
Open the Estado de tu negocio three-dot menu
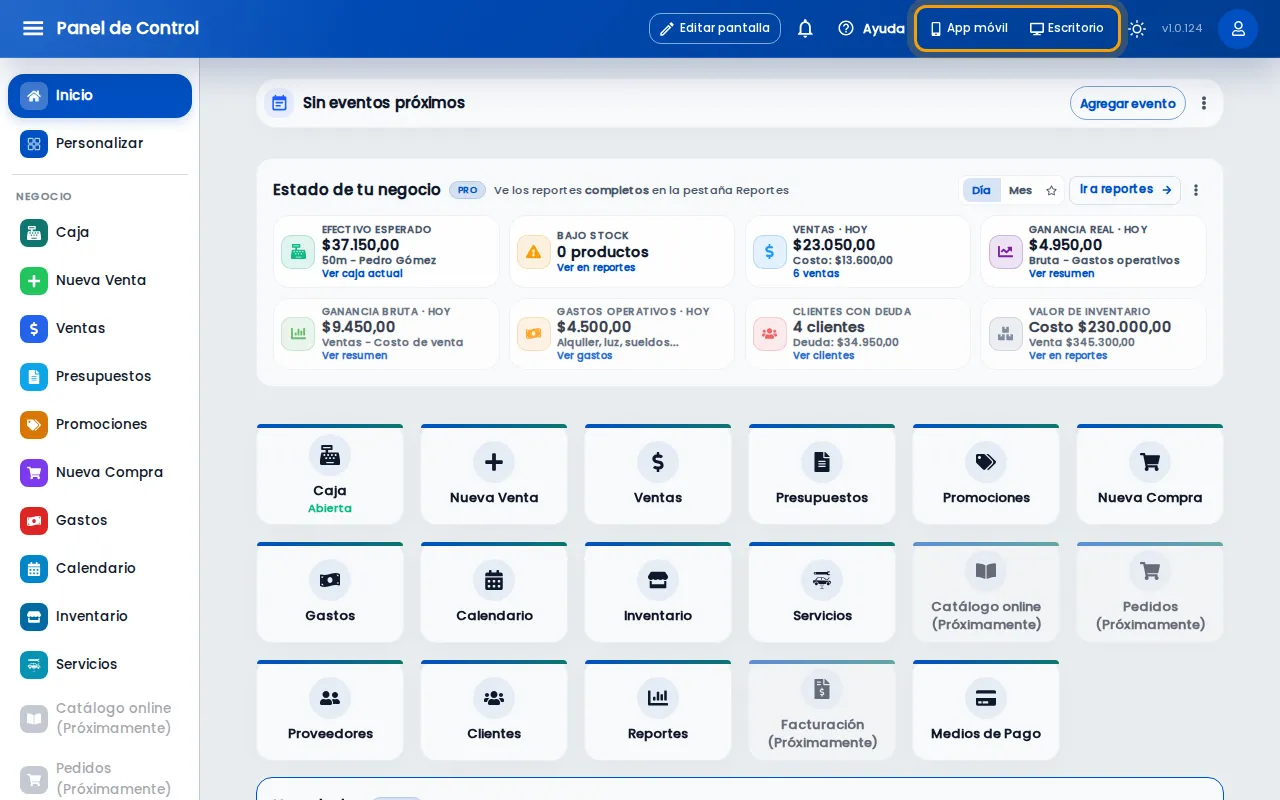click(x=1196, y=190)
